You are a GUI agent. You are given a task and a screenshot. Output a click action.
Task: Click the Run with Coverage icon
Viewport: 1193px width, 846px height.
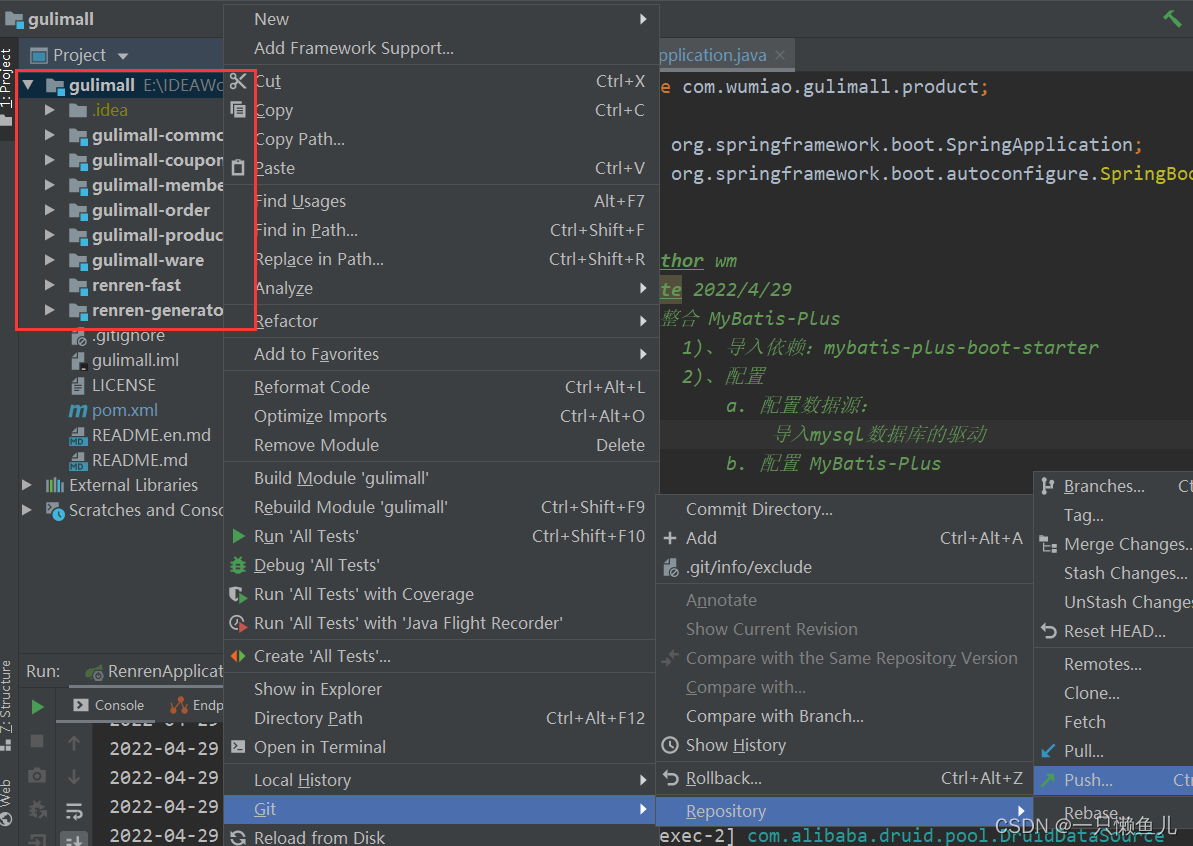pyautogui.click(x=238, y=594)
